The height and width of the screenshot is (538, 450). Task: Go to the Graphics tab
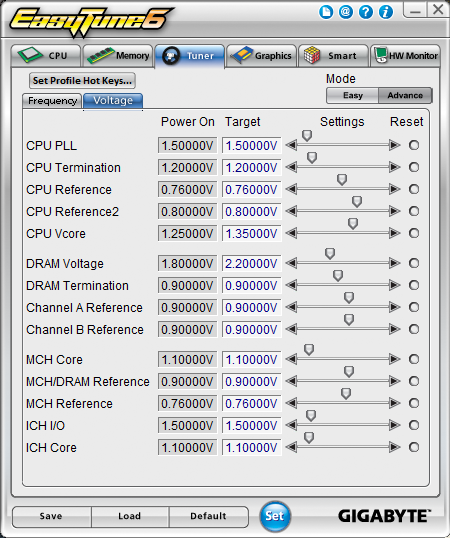pos(261,56)
